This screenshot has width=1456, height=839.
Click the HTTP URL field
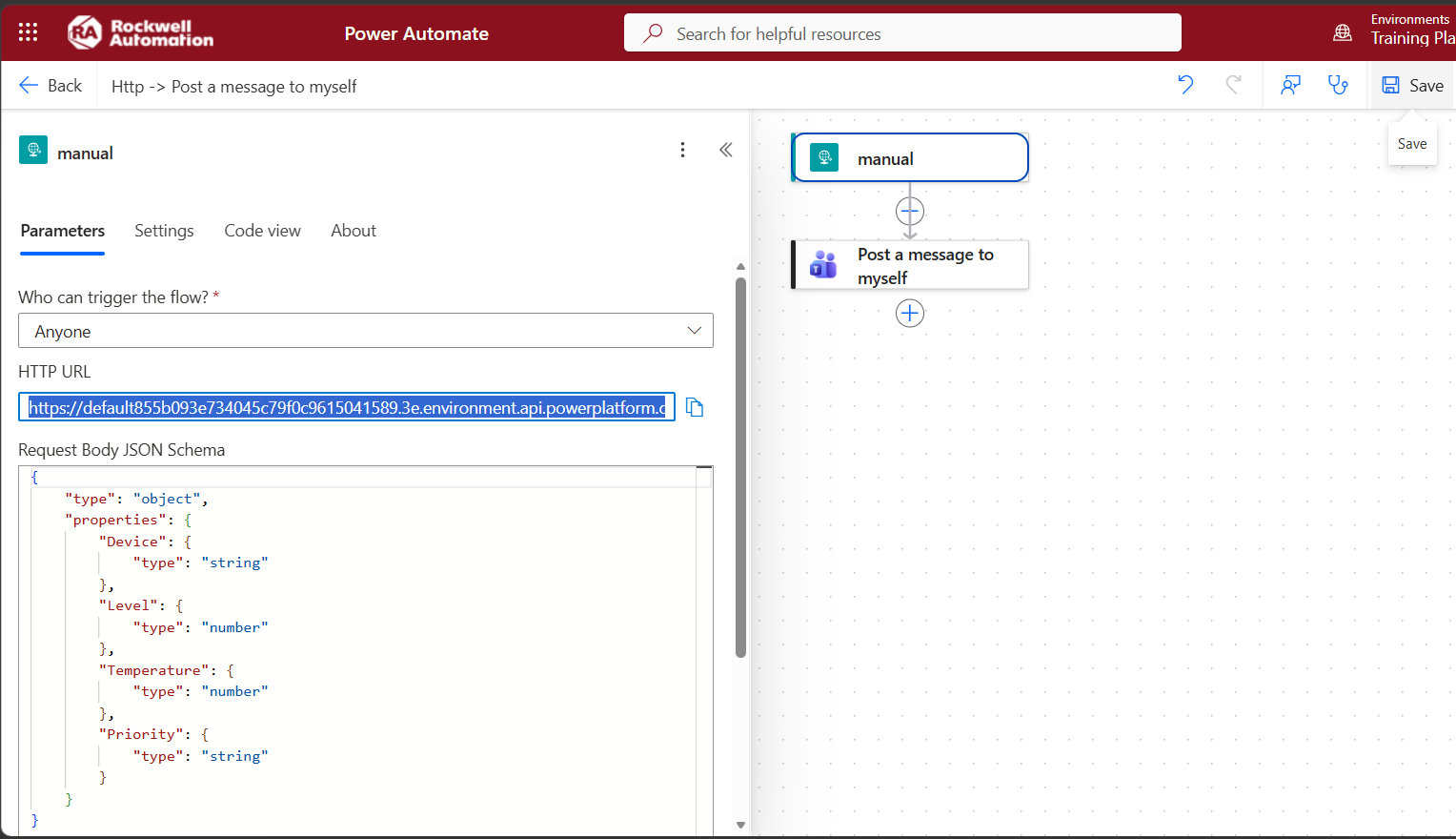[347, 407]
